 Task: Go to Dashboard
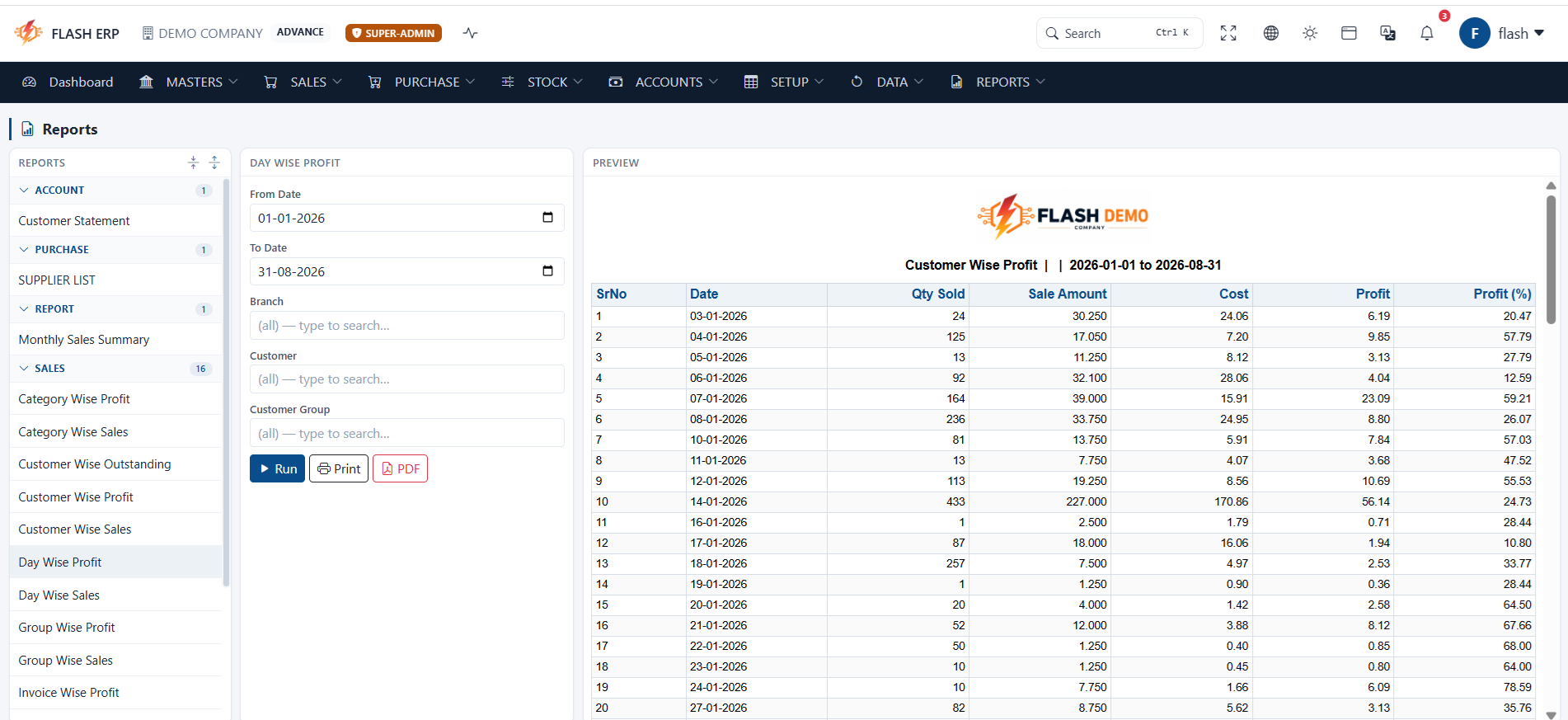tap(68, 82)
